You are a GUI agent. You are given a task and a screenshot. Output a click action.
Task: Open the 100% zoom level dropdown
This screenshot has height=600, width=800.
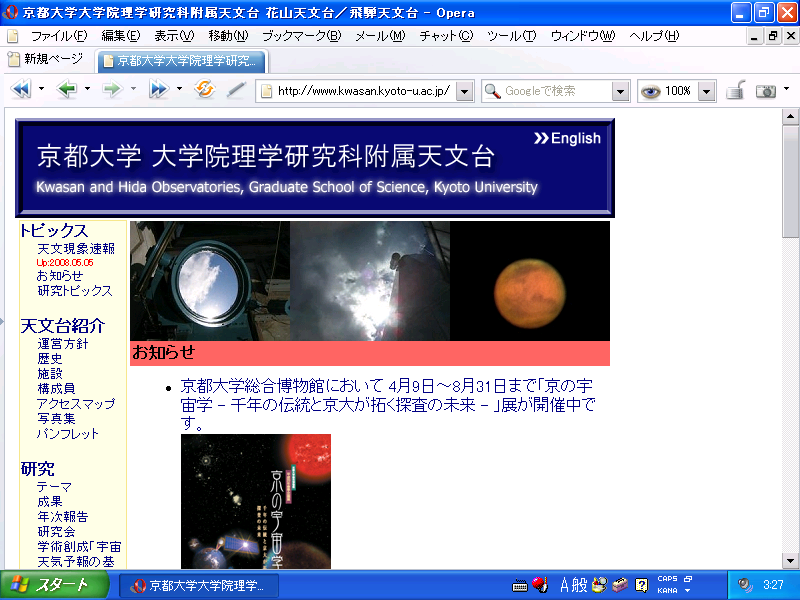[706, 91]
